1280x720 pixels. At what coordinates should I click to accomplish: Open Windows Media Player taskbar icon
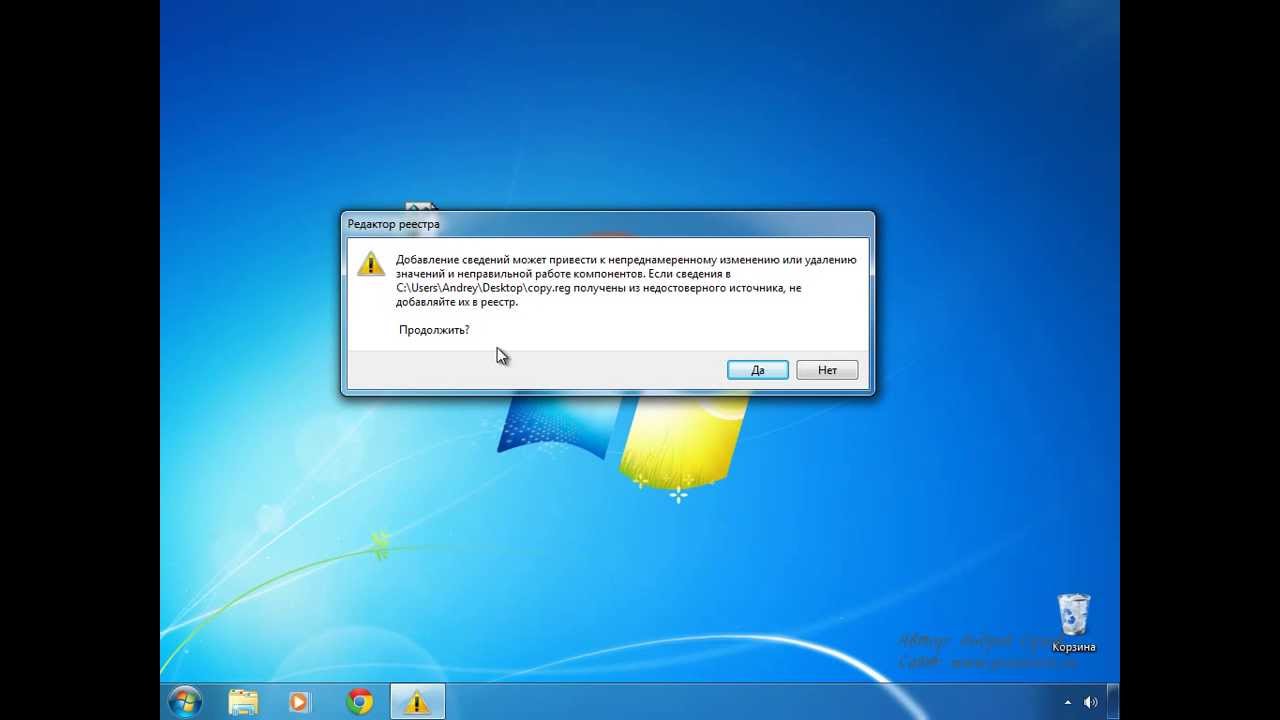pyautogui.click(x=299, y=702)
